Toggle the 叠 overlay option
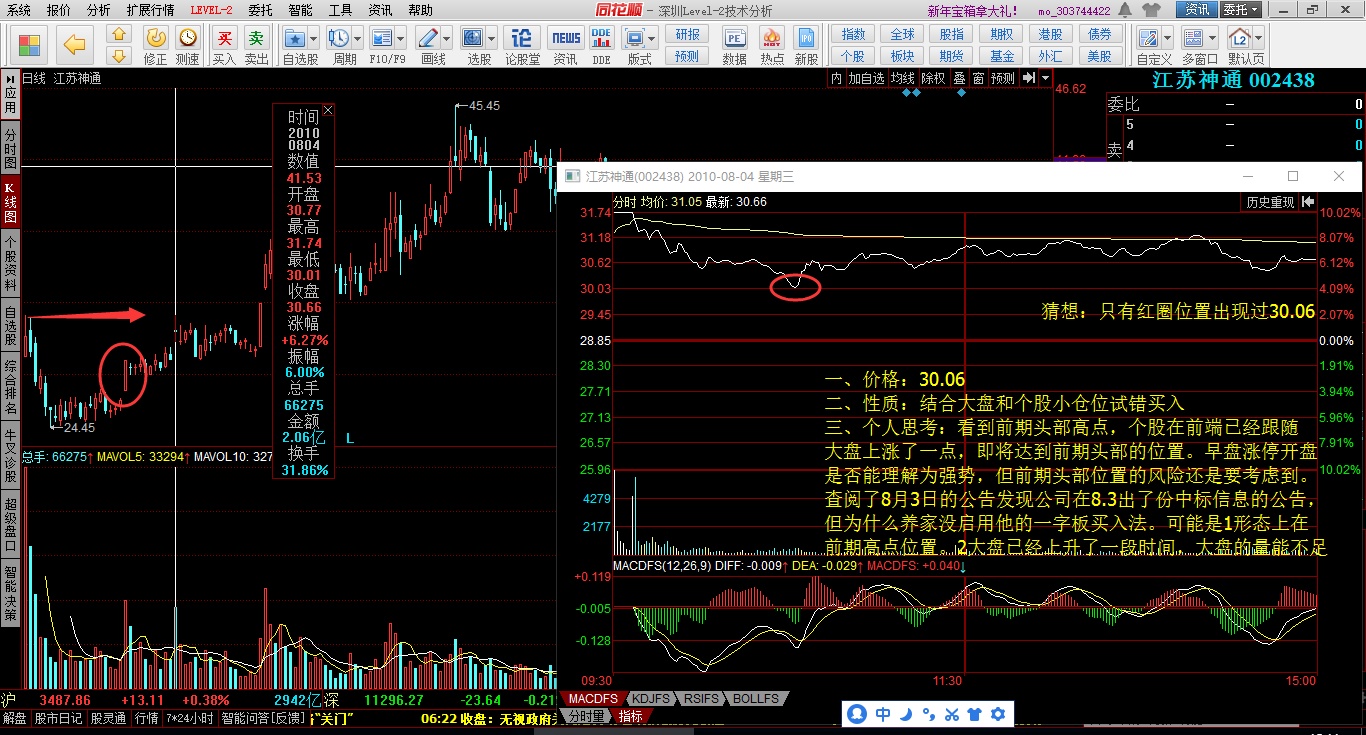 coord(959,78)
